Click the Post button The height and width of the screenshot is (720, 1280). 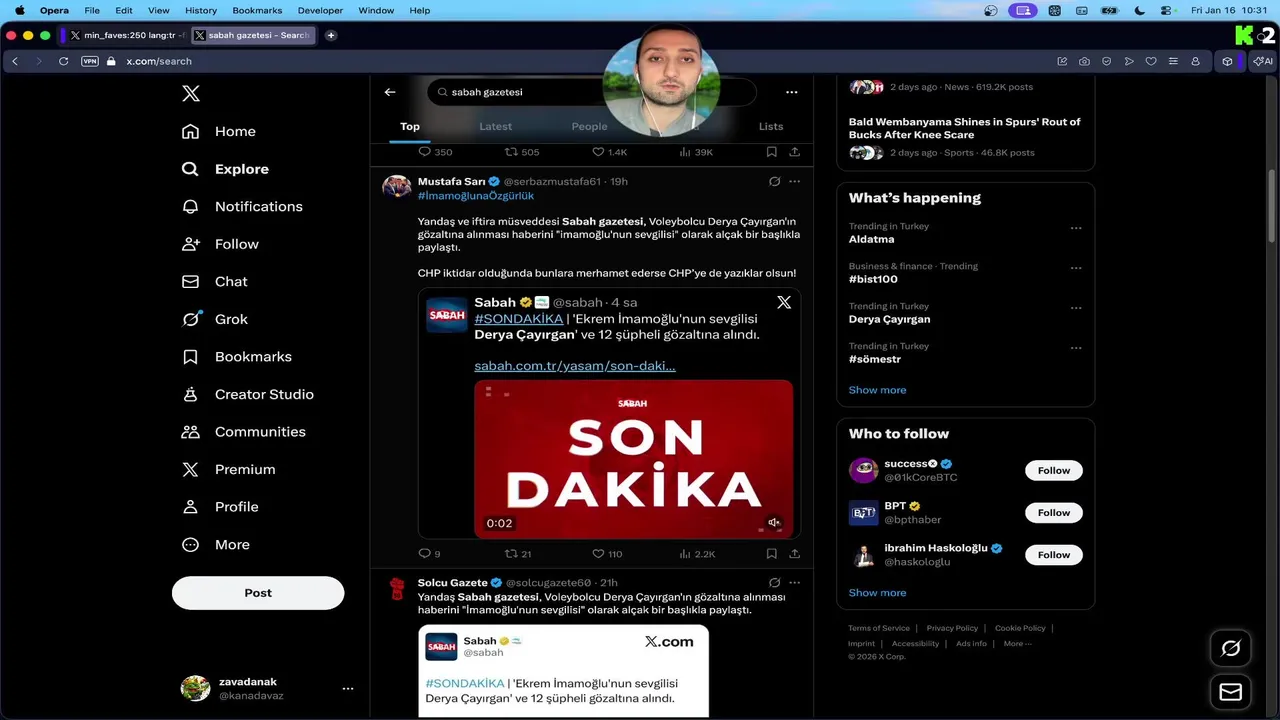click(x=258, y=593)
